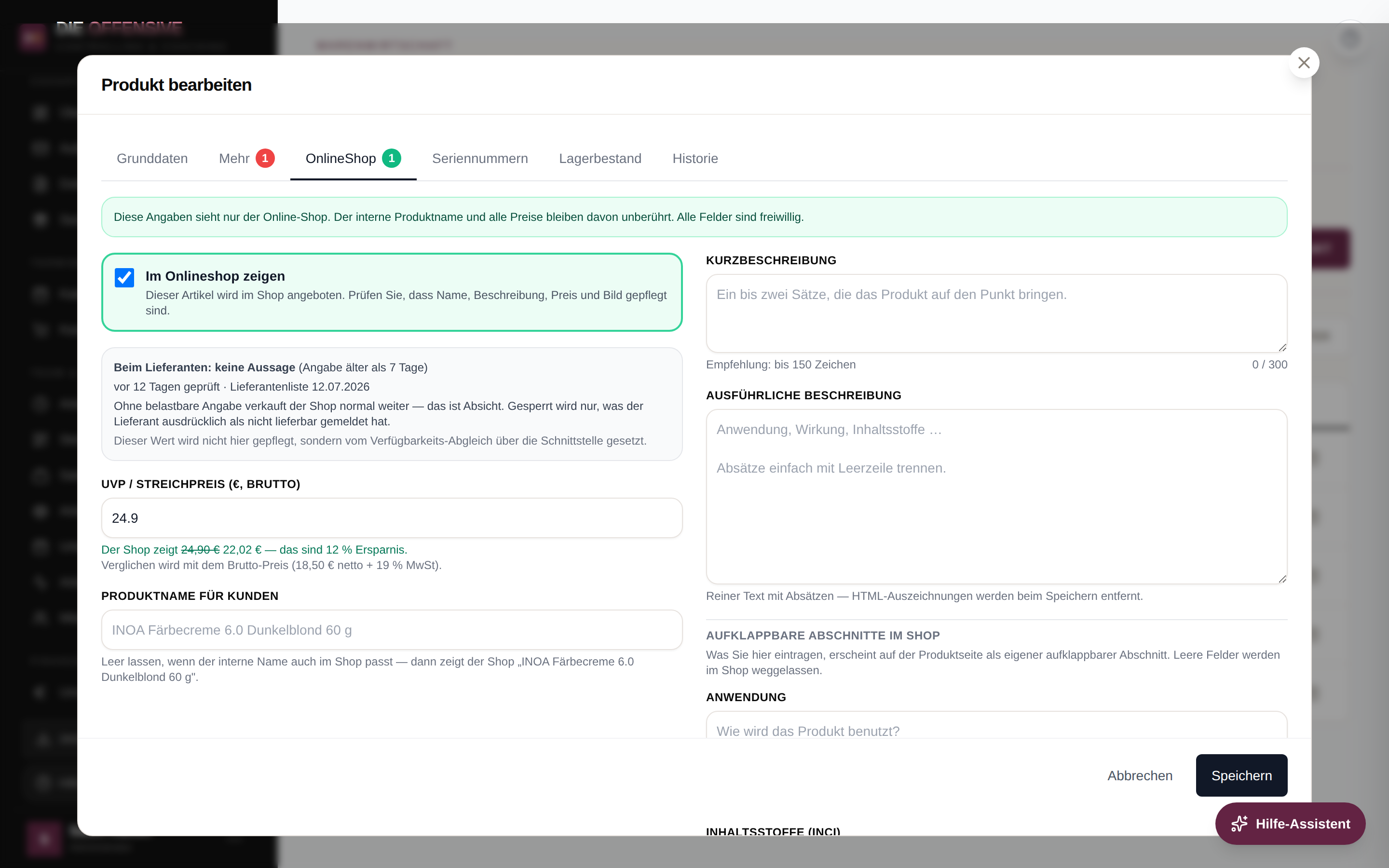Screen dimensions: 1389x868
Task: Click 'Empfehlung: bis 150 Zeichen' hint
Action: (x=781, y=365)
